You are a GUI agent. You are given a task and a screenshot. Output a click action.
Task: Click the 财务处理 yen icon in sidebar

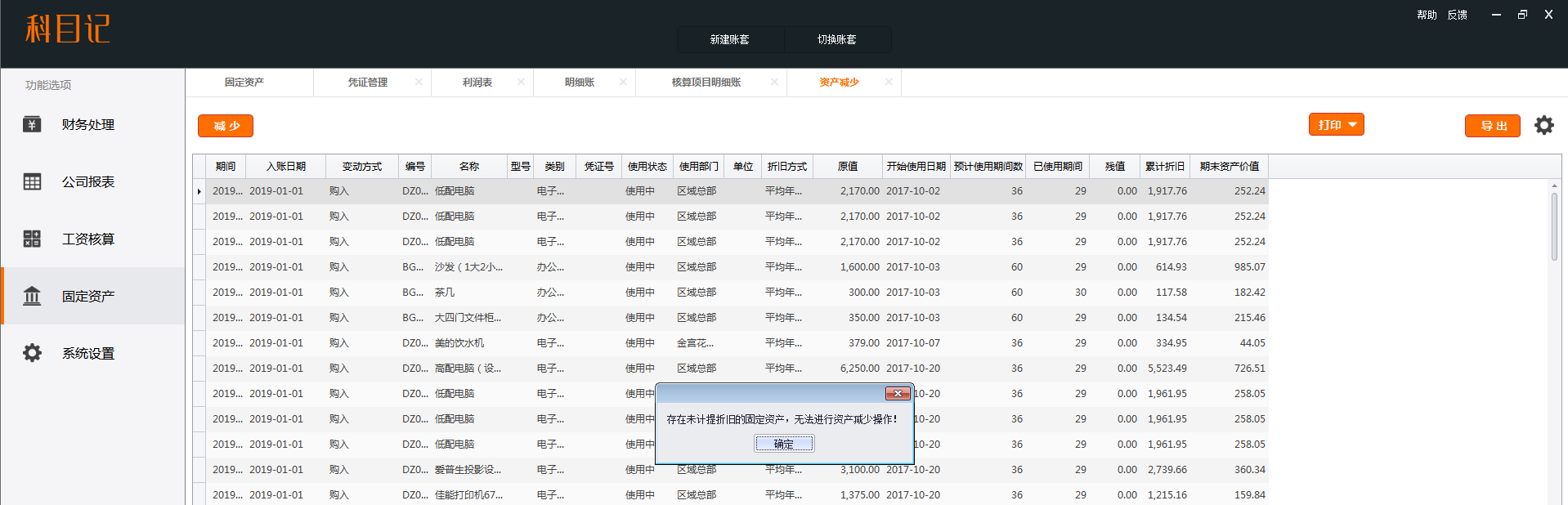[32, 124]
